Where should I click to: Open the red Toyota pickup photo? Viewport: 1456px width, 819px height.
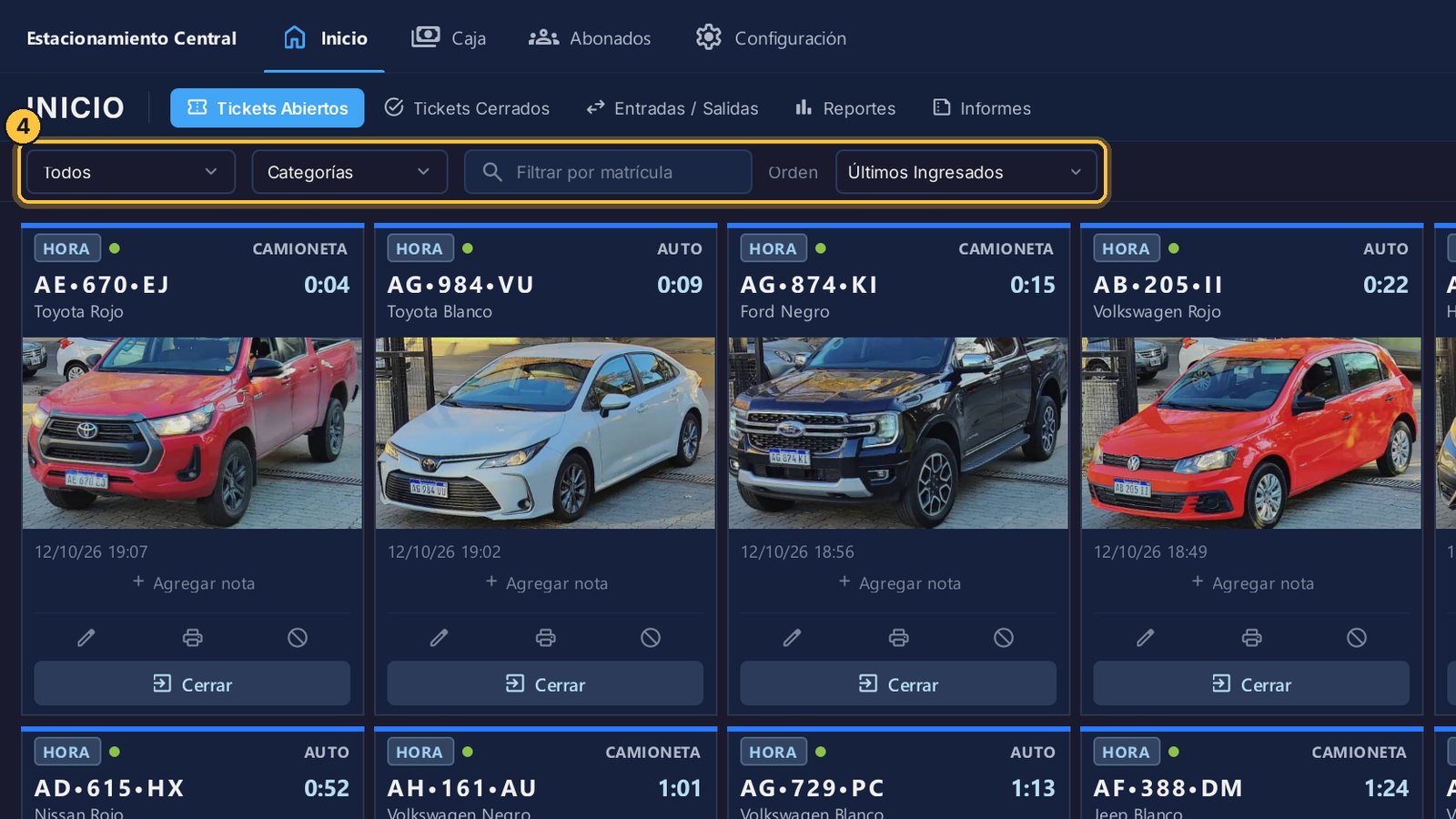click(192, 433)
